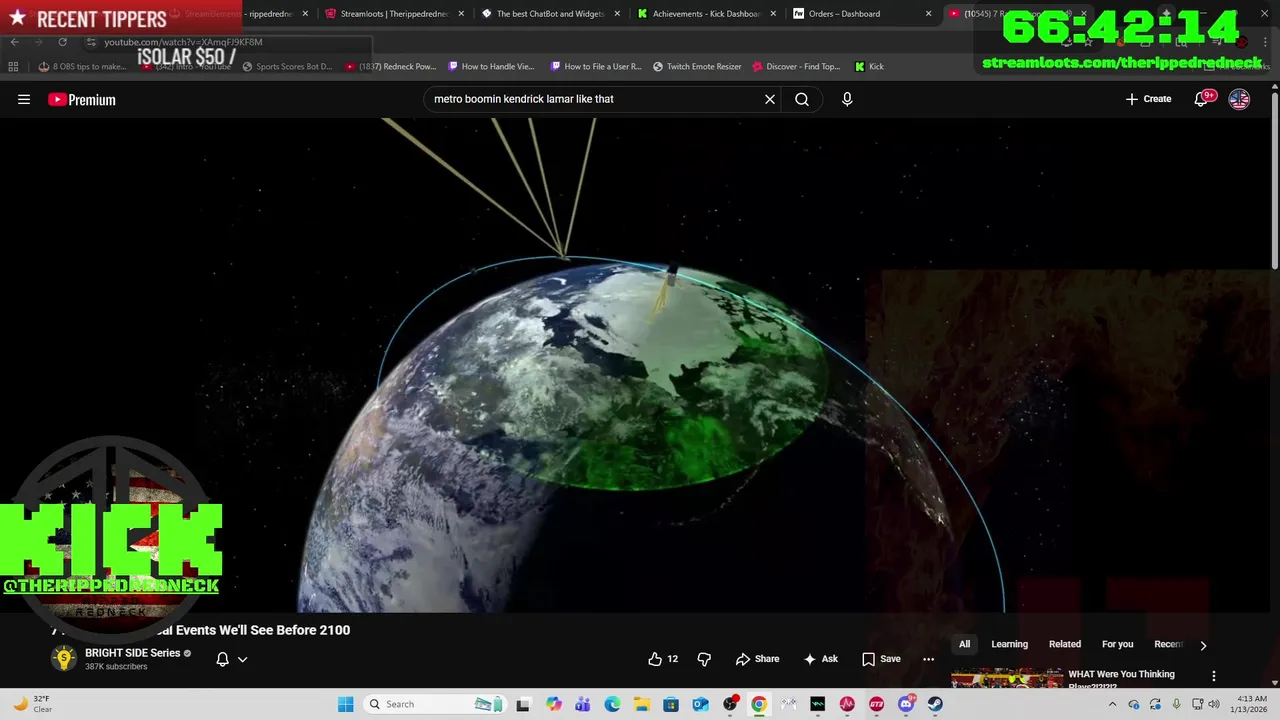The width and height of the screenshot is (1280, 720).
Task: Open the apps grid on the bookmarks bar
Action: tap(13, 67)
